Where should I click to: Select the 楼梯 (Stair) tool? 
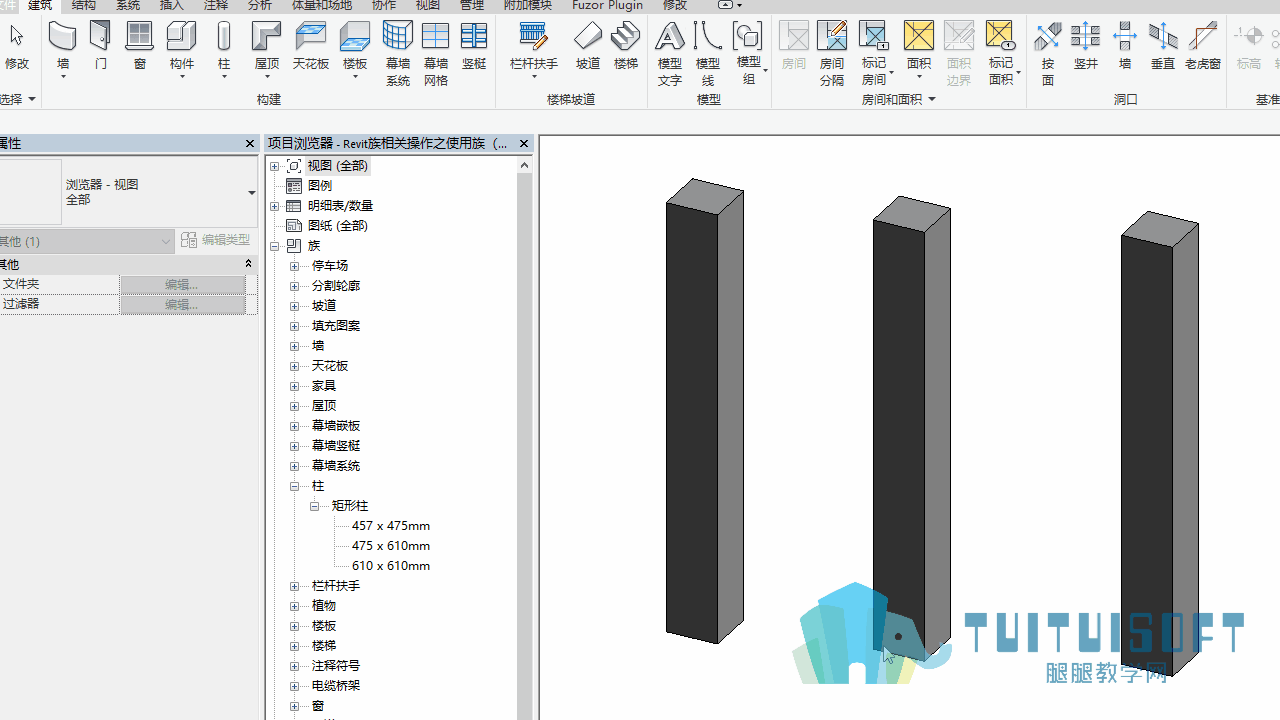point(626,47)
